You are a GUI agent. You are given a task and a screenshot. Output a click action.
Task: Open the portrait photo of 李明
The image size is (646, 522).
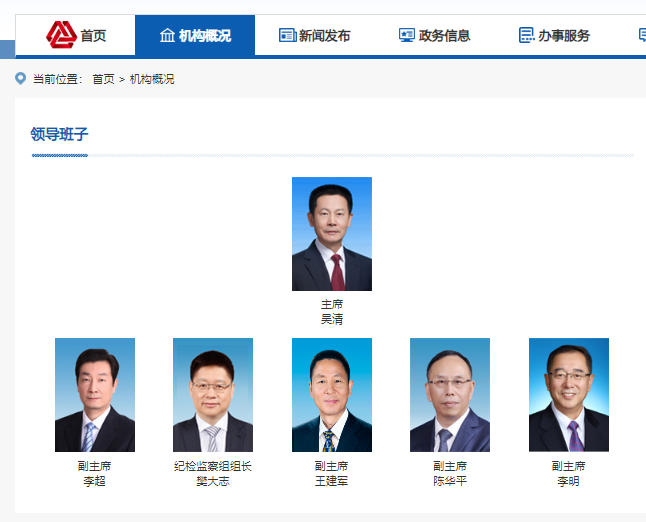click(569, 395)
